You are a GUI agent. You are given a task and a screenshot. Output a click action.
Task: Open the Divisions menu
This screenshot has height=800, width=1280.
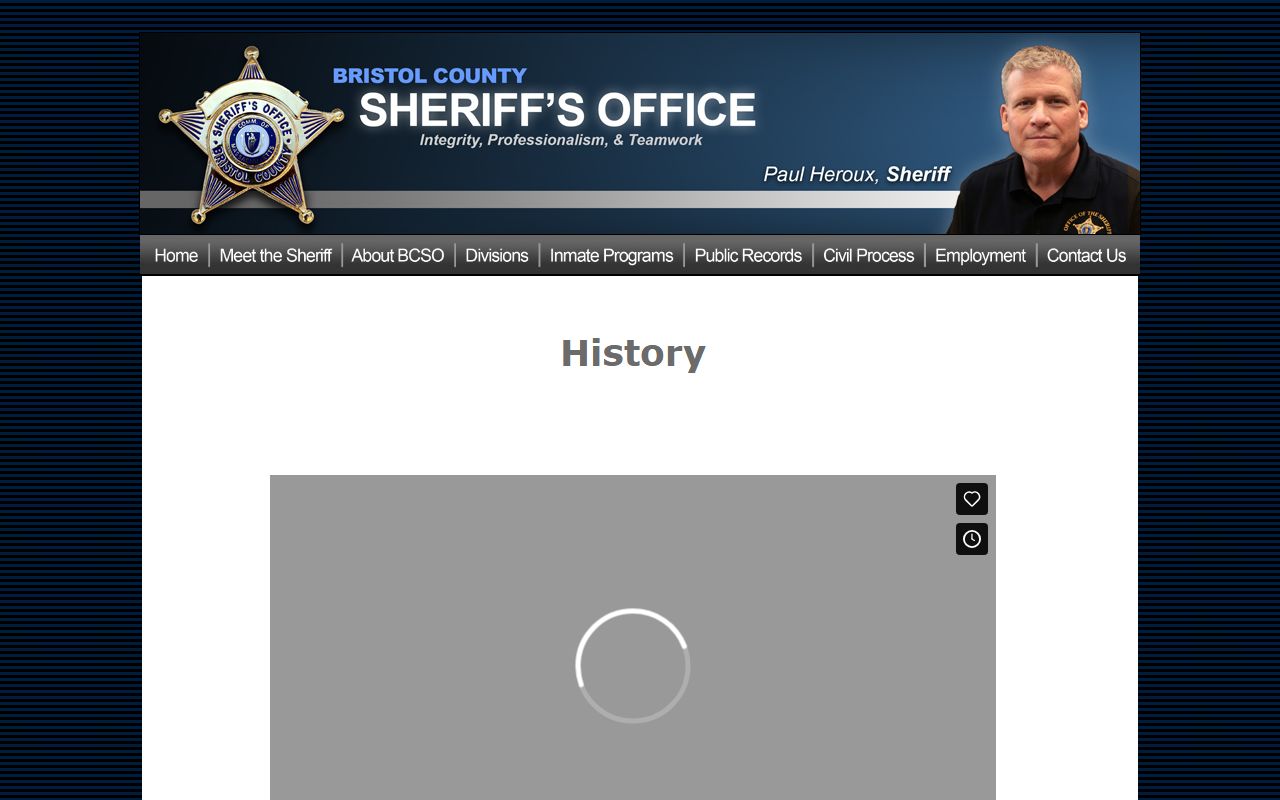point(497,256)
